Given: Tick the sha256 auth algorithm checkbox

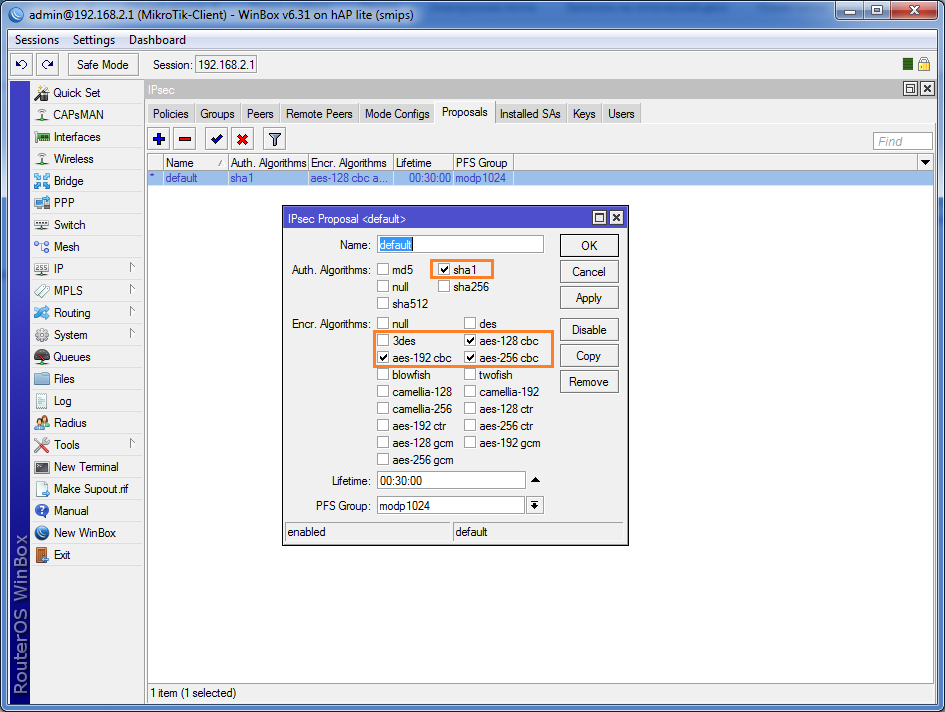Looking at the screenshot, I should (x=444, y=286).
